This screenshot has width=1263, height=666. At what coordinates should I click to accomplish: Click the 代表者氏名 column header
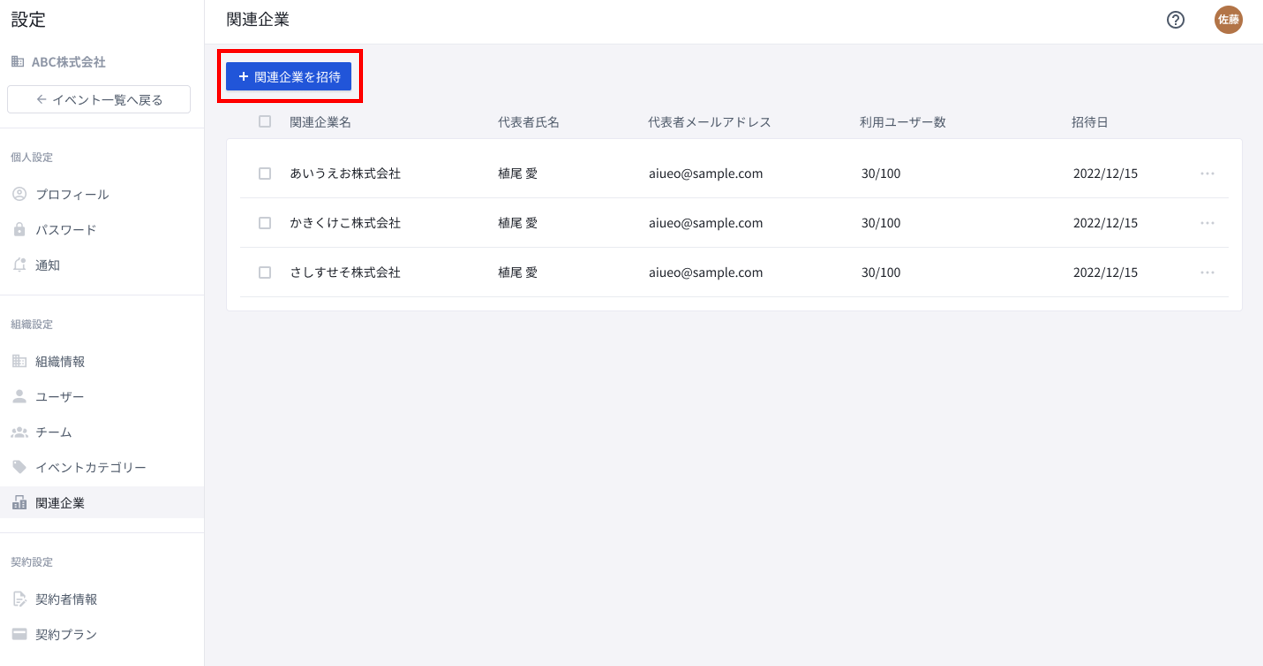[x=528, y=122]
